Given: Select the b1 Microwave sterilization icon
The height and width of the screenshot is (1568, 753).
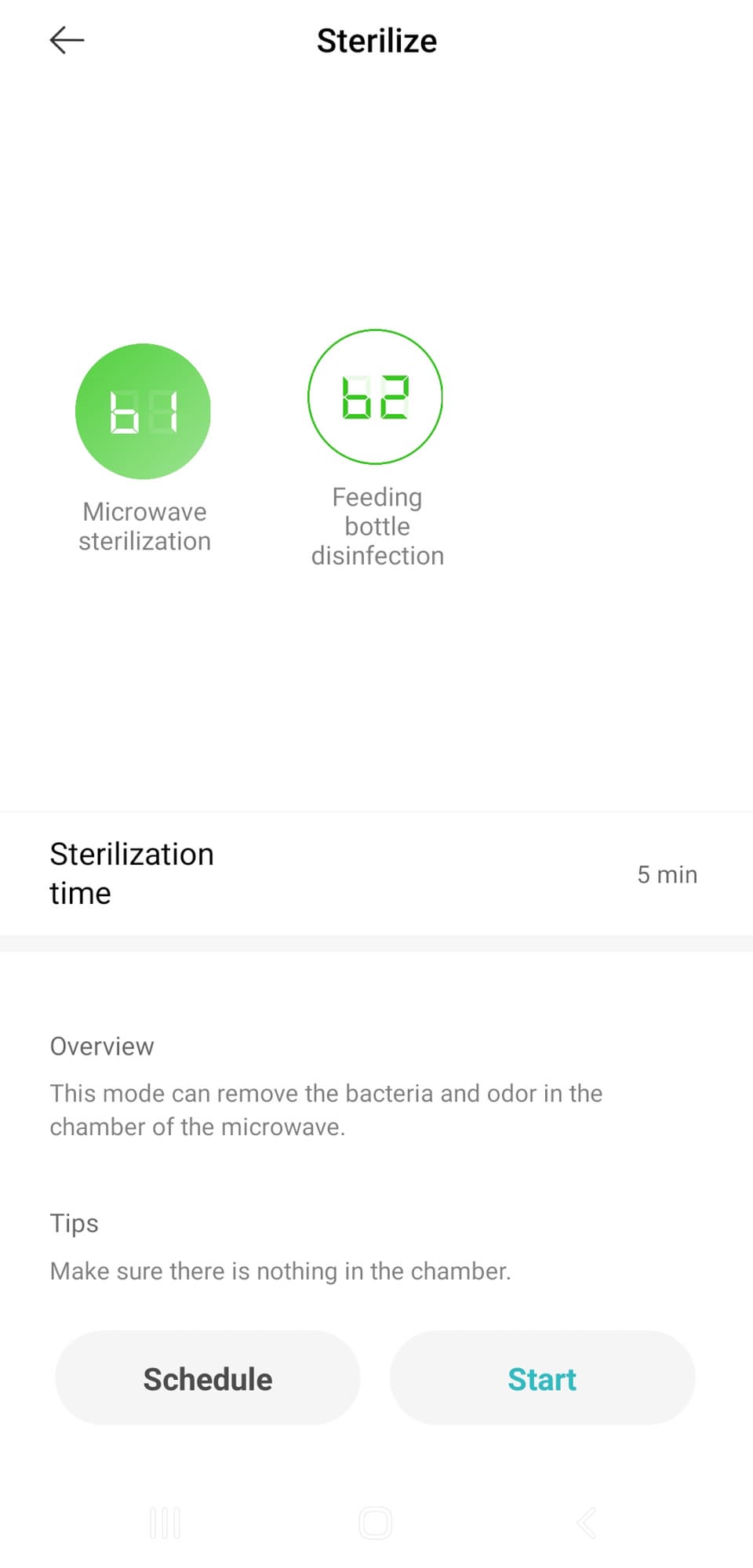Looking at the screenshot, I should 143,411.
